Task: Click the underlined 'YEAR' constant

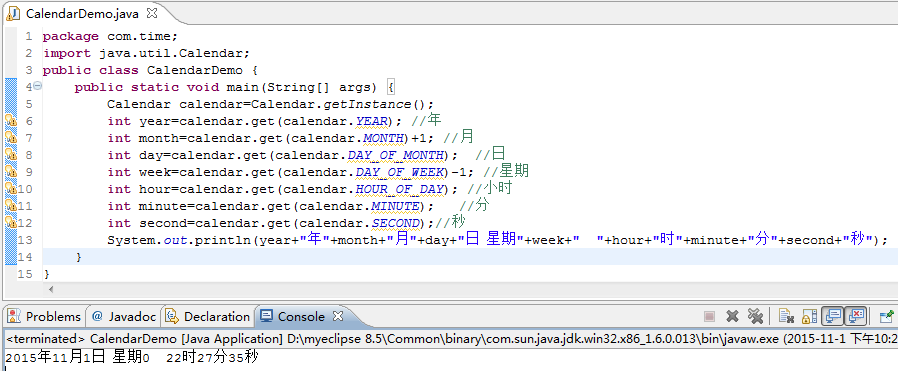Action: (x=372, y=121)
